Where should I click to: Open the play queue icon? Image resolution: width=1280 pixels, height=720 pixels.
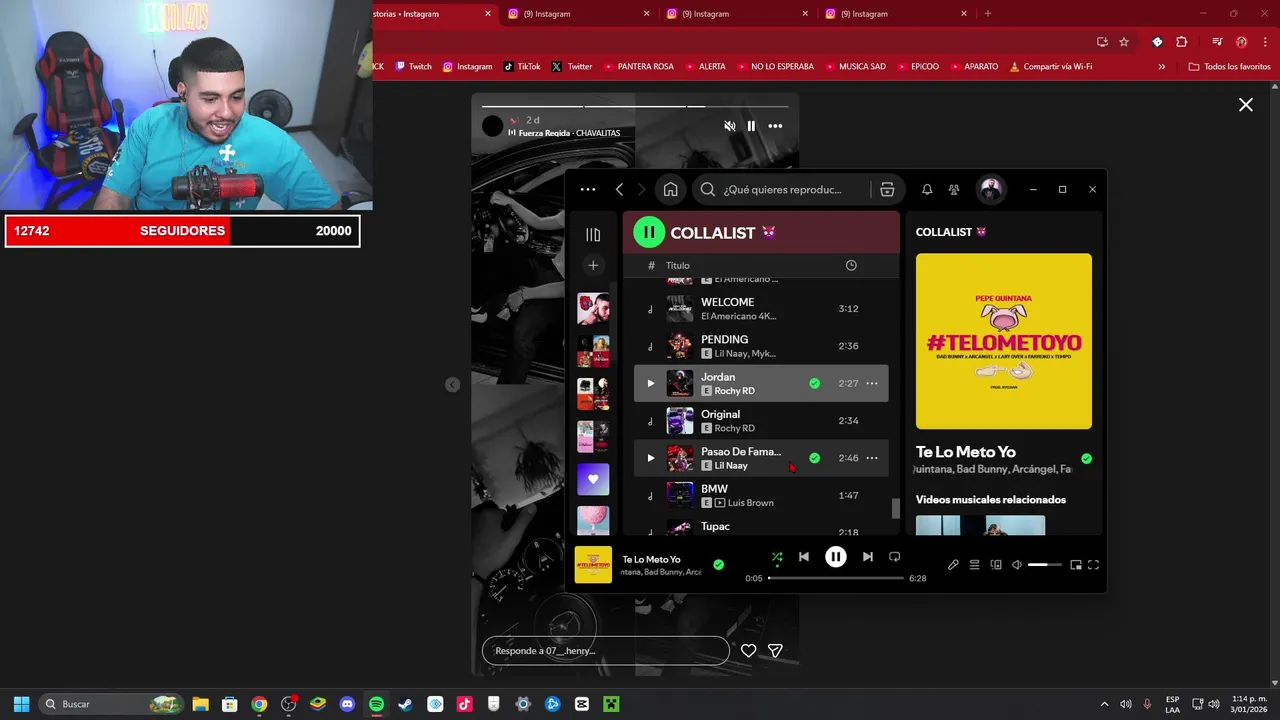coord(974,565)
